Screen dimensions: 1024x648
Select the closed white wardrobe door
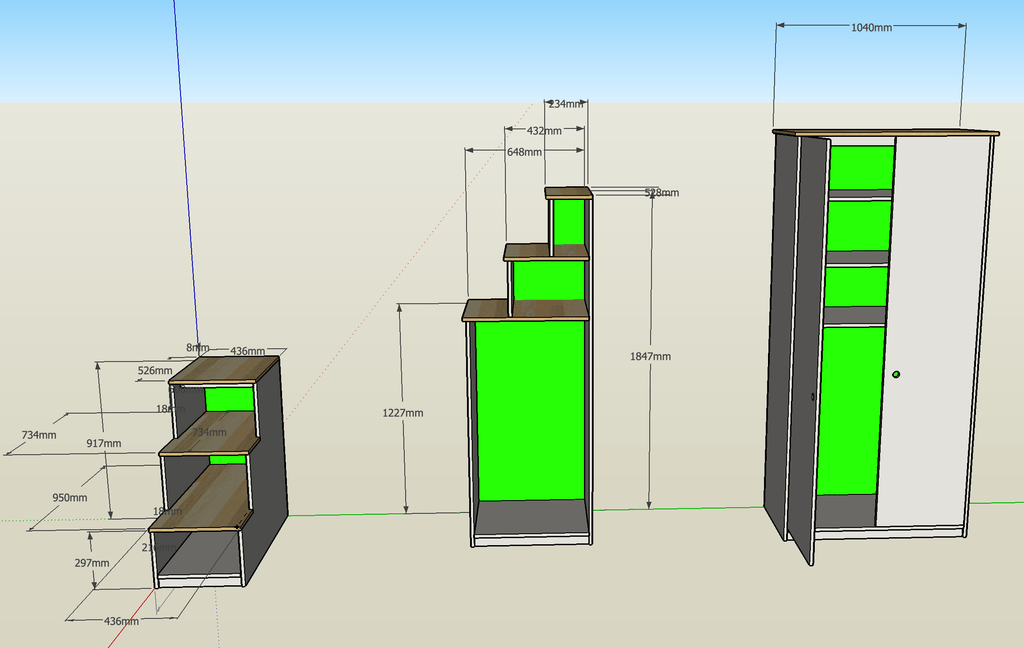[x=933, y=330]
